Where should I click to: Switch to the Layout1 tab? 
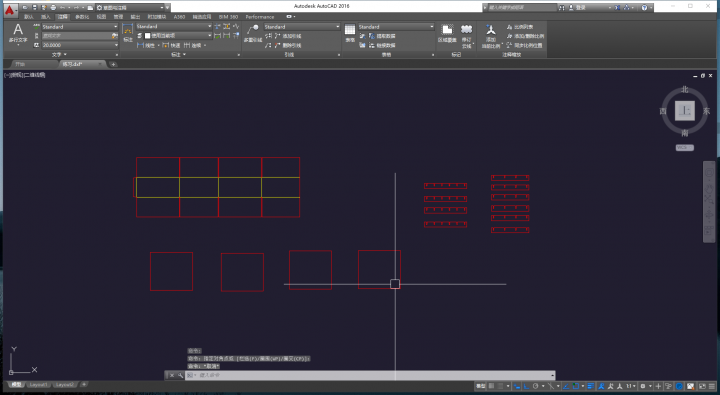click(x=39, y=385)
